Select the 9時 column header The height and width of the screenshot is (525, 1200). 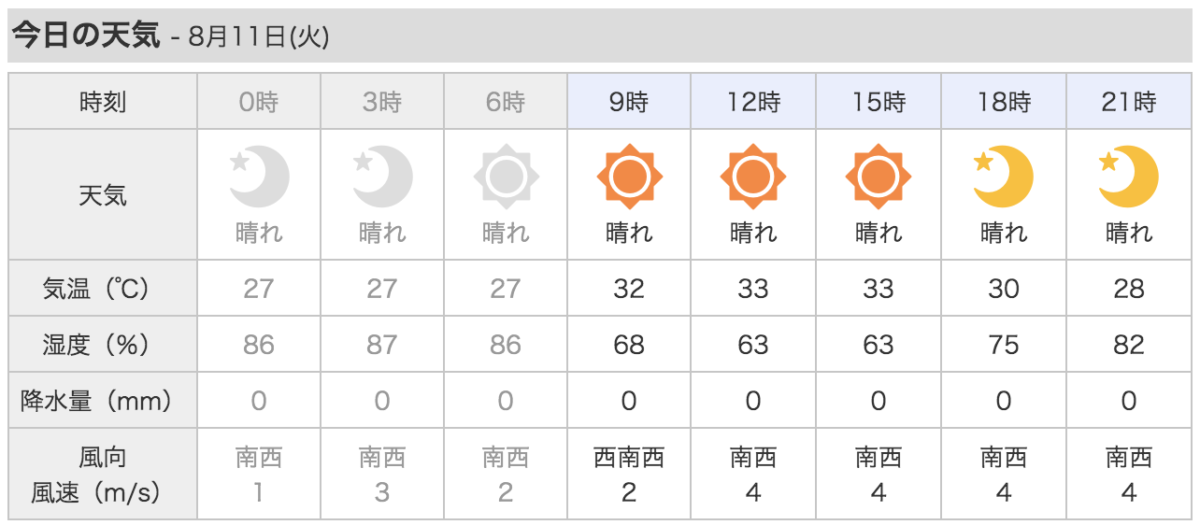(x=629, y=101)
